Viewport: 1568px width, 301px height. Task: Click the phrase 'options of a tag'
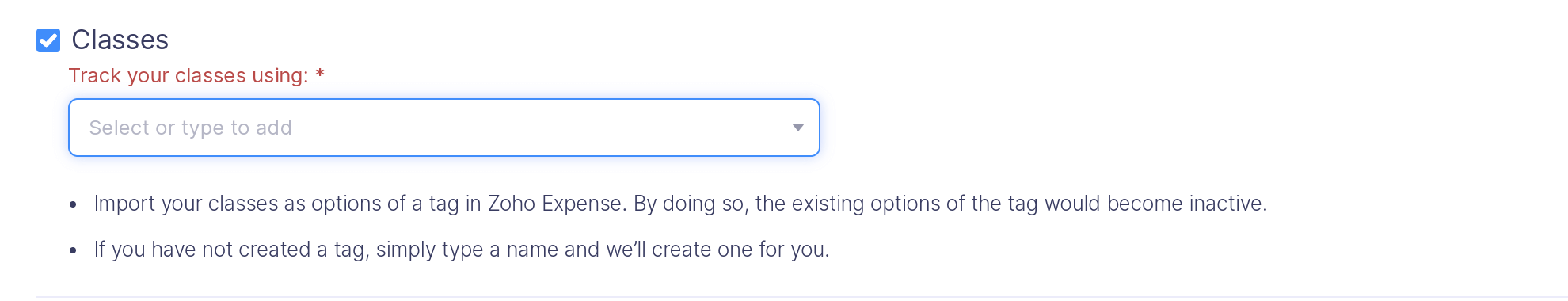pos(386,204)
